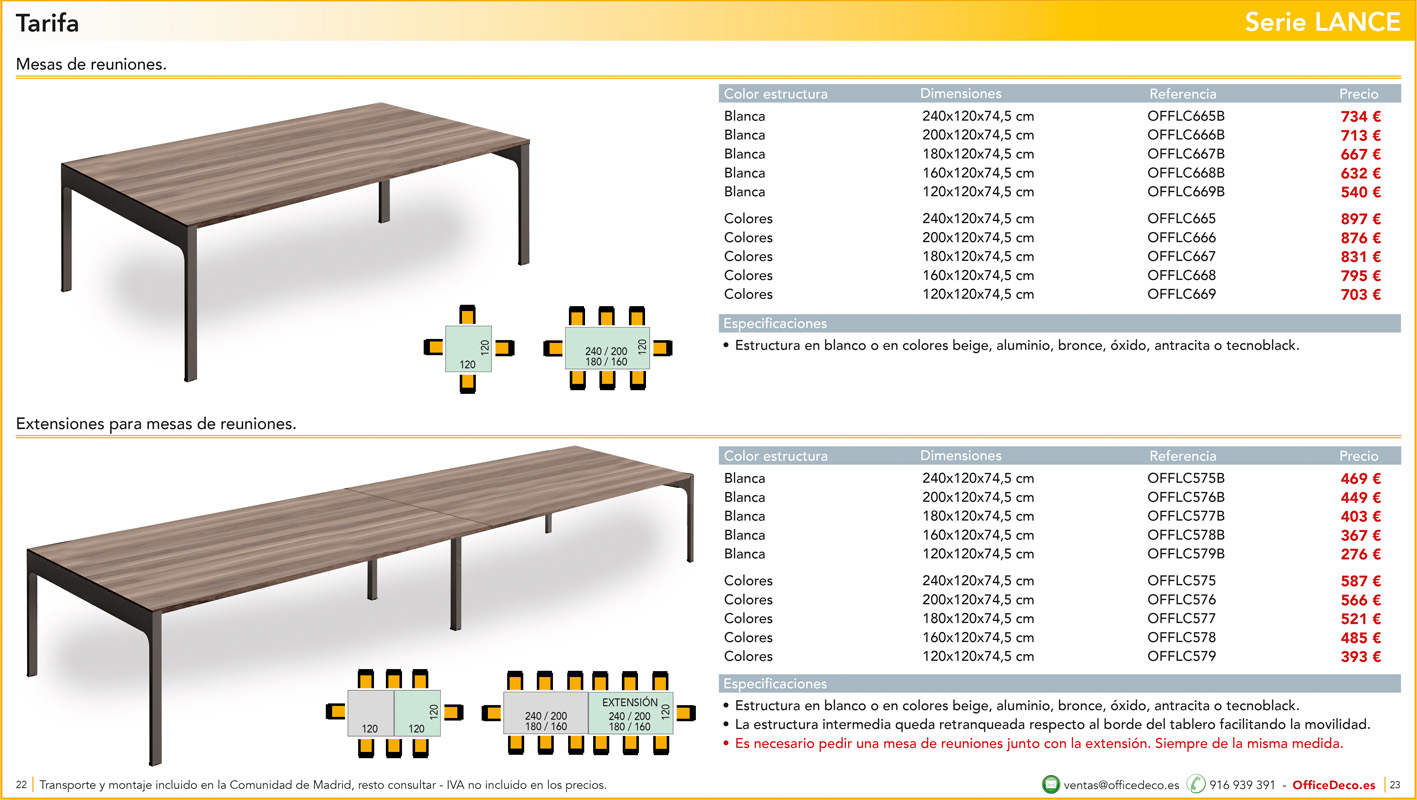Screen dimensions: 1417x800
Task: Click price 703 €
Action: 1361,295
